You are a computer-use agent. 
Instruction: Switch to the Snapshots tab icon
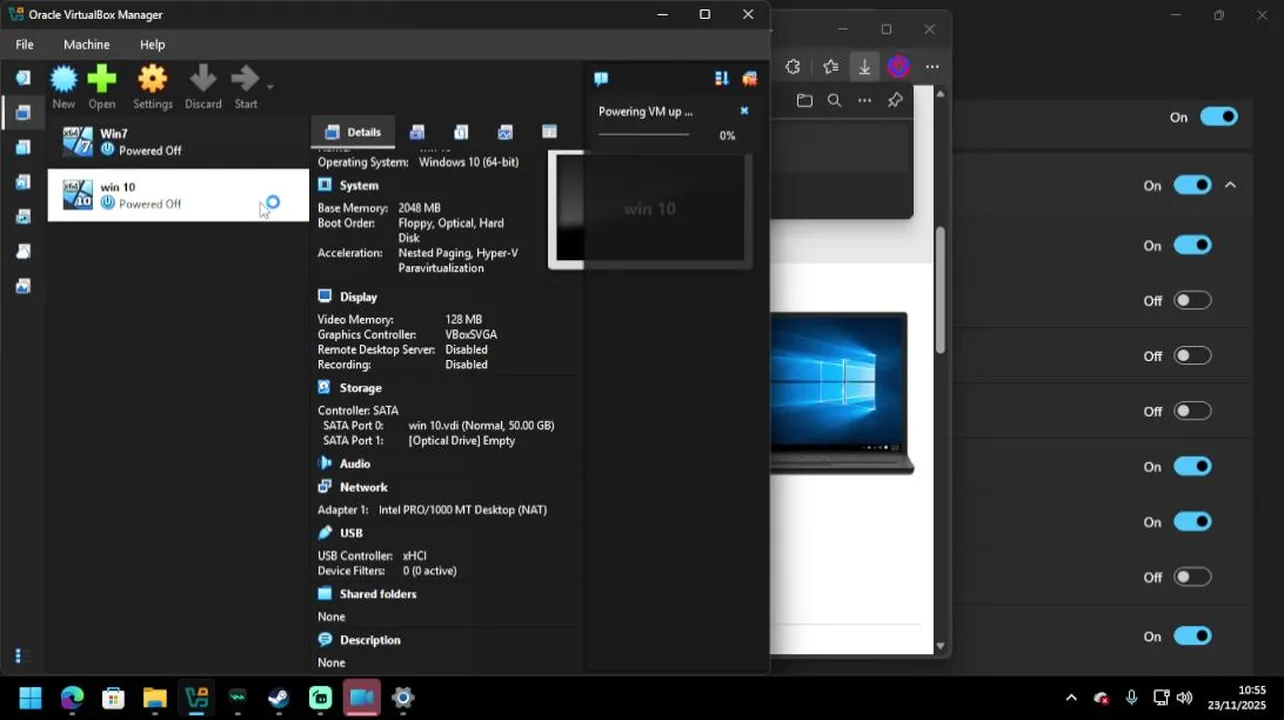[417, 132]
